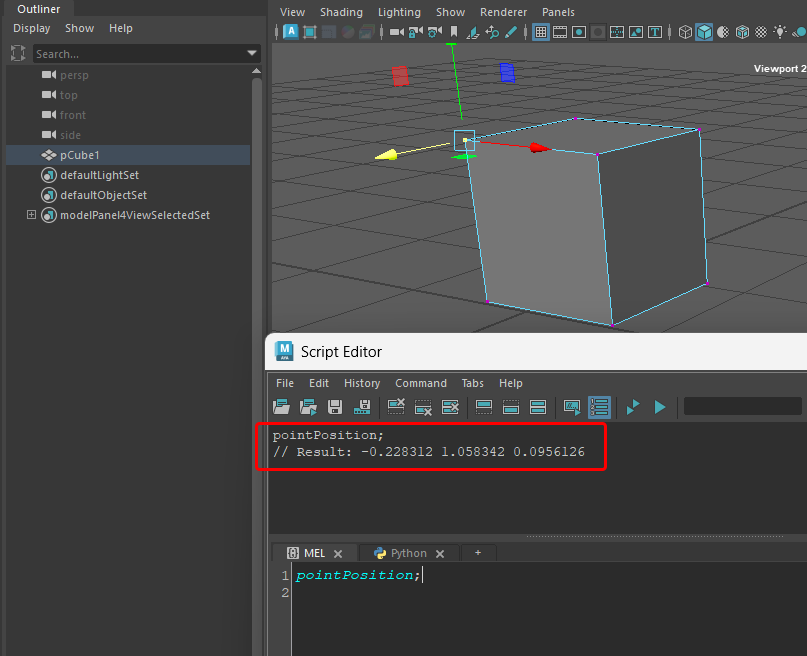This screenshot has height=656, width=807.
Task: Click the Execute script play button
Action: (660, 407)
